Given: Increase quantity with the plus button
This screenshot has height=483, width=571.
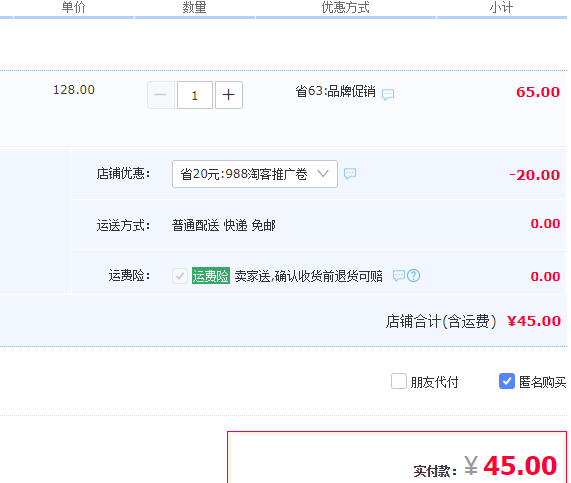Looking at the screenshot, I should click(229, 95).
